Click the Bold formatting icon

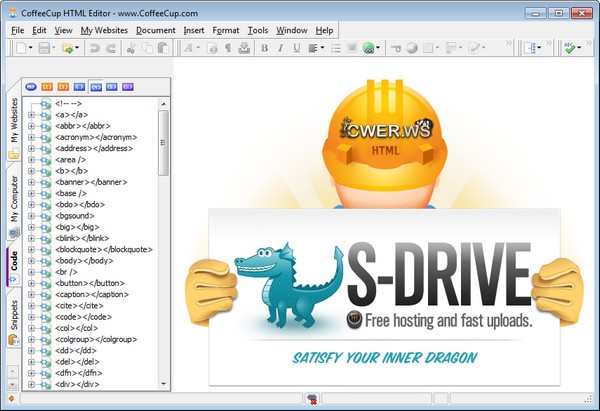click(x=265, y=48)
